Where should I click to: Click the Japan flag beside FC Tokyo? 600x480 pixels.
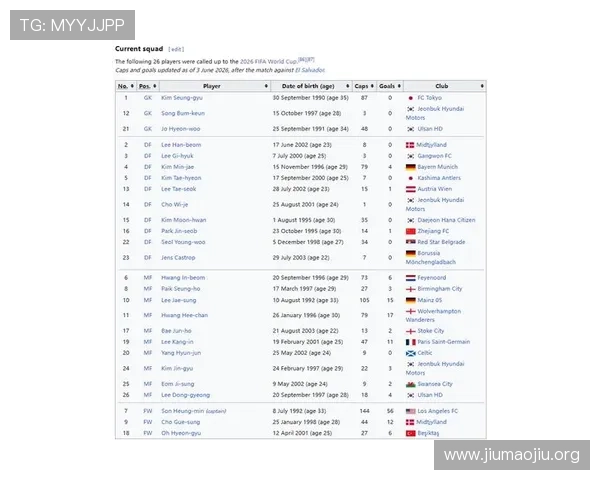(411, 98)
